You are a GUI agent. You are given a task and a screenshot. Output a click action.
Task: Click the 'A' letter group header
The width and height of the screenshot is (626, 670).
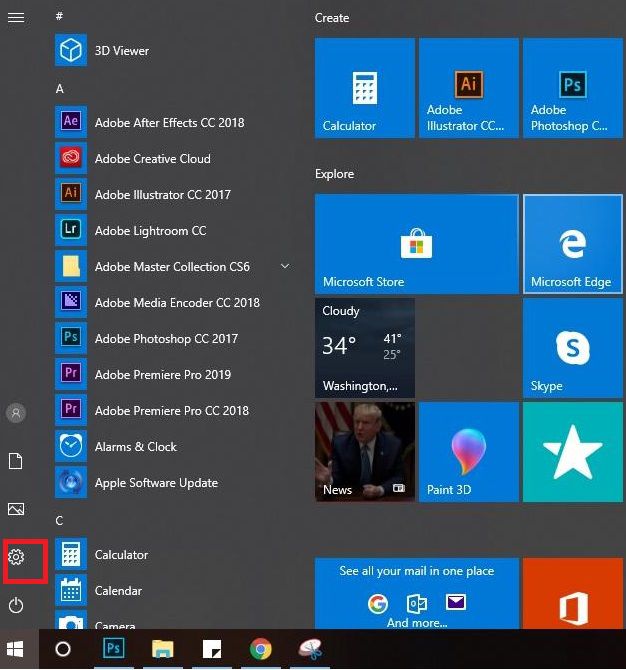[x=60, y=89]
